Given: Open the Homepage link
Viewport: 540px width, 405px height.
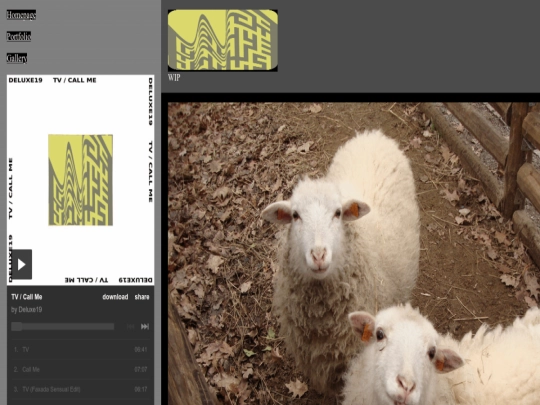Looking at the screenshot, I should [x=21, y=15].
